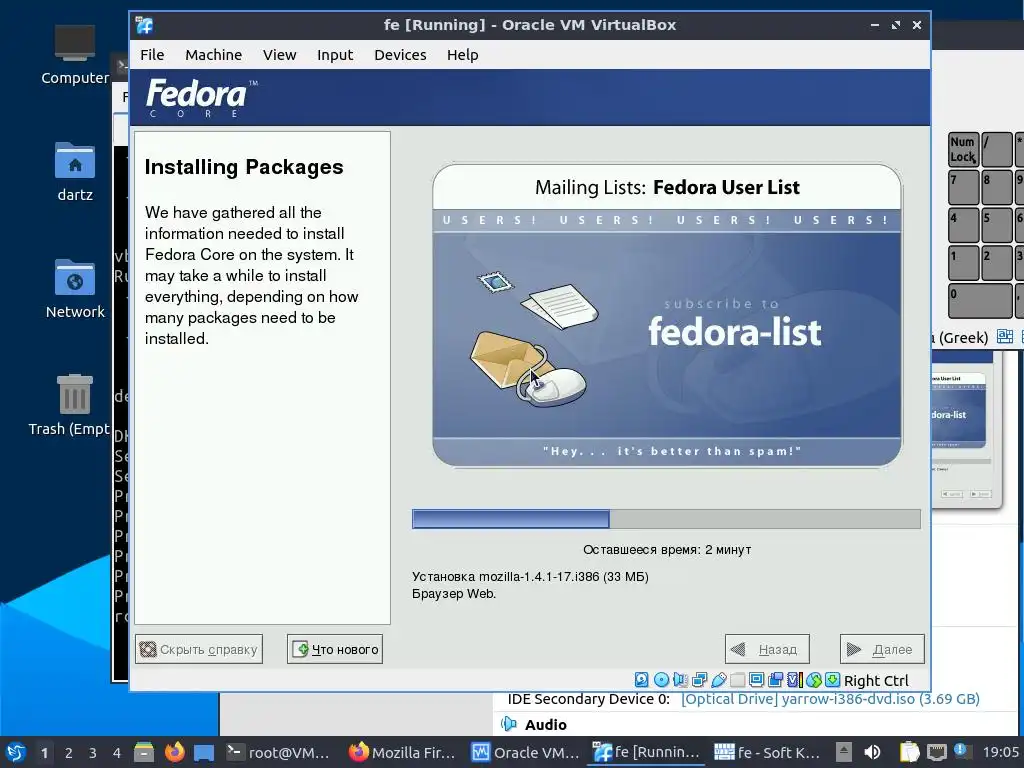Click the shared folders indicator icon
1024x768 pixels.
point(737,680)
